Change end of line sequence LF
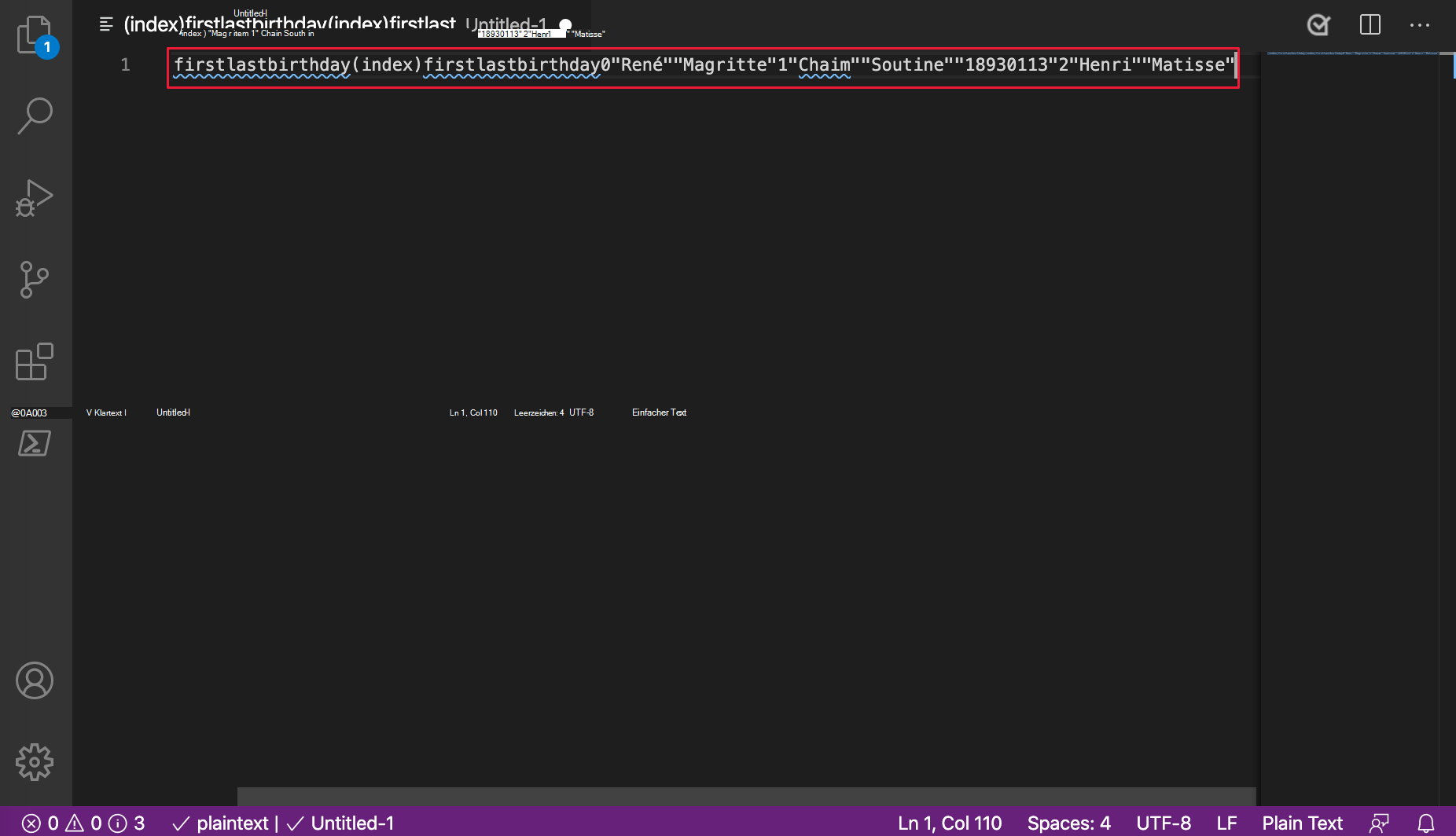Screen dimensions: 1456x836 tap(1227, 823)
